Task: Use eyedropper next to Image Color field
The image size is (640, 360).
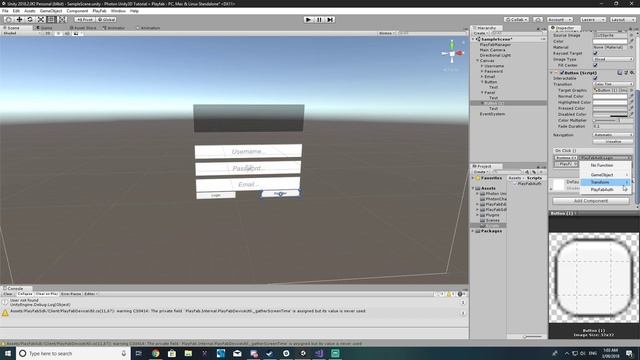Action: click(631, 41)
